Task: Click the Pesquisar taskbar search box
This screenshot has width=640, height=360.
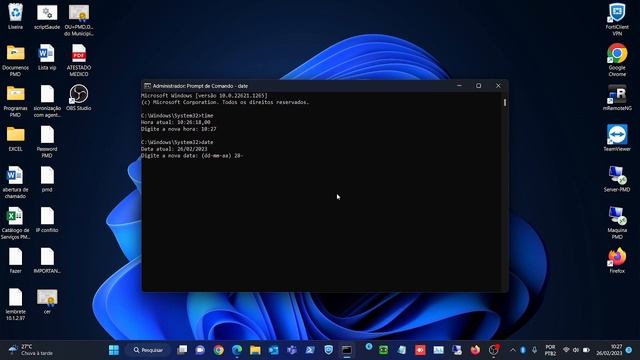Action: pyautogui.click(x=148, y=350)
